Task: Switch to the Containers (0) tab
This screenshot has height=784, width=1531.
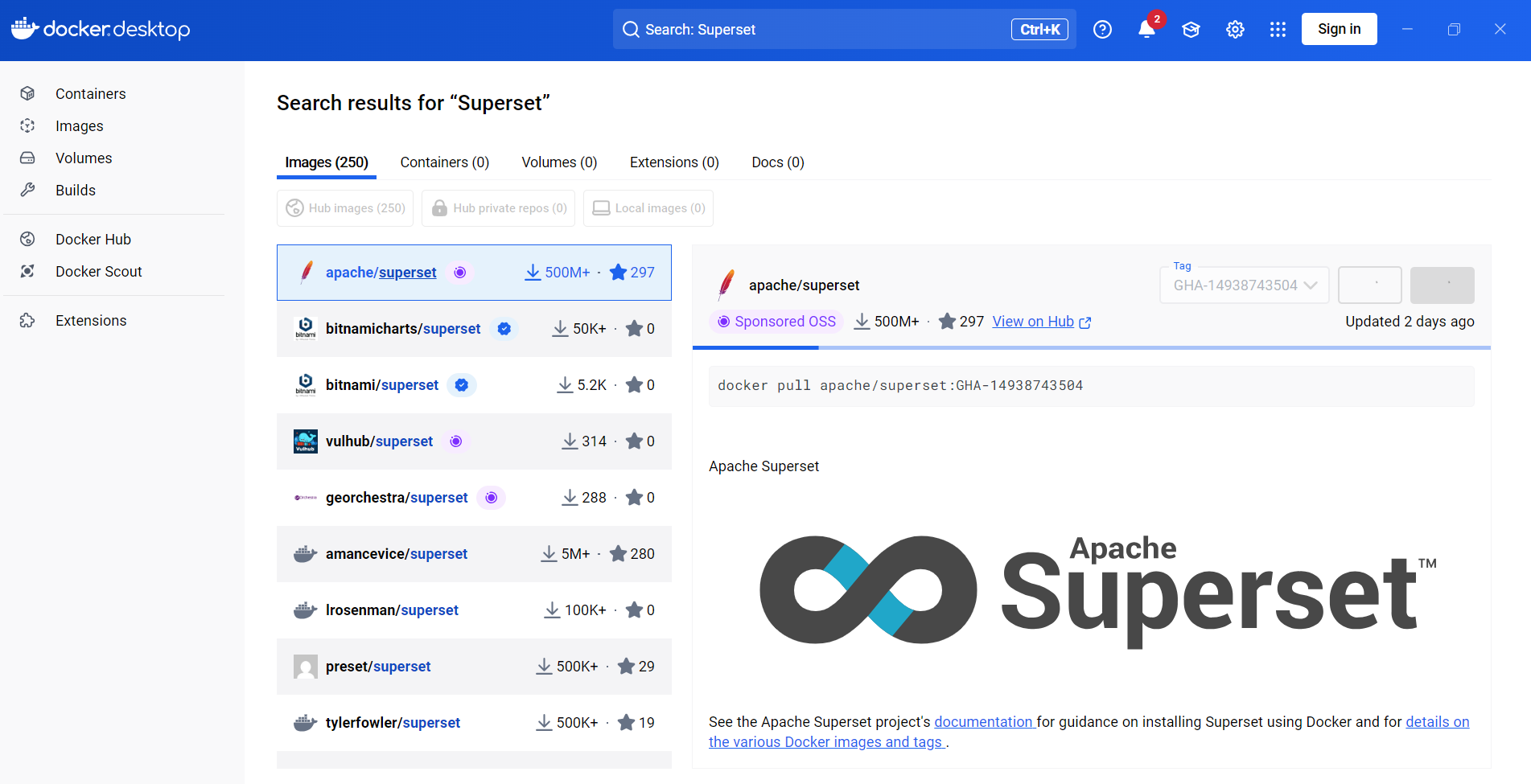Action: click(x=444, y=162)
